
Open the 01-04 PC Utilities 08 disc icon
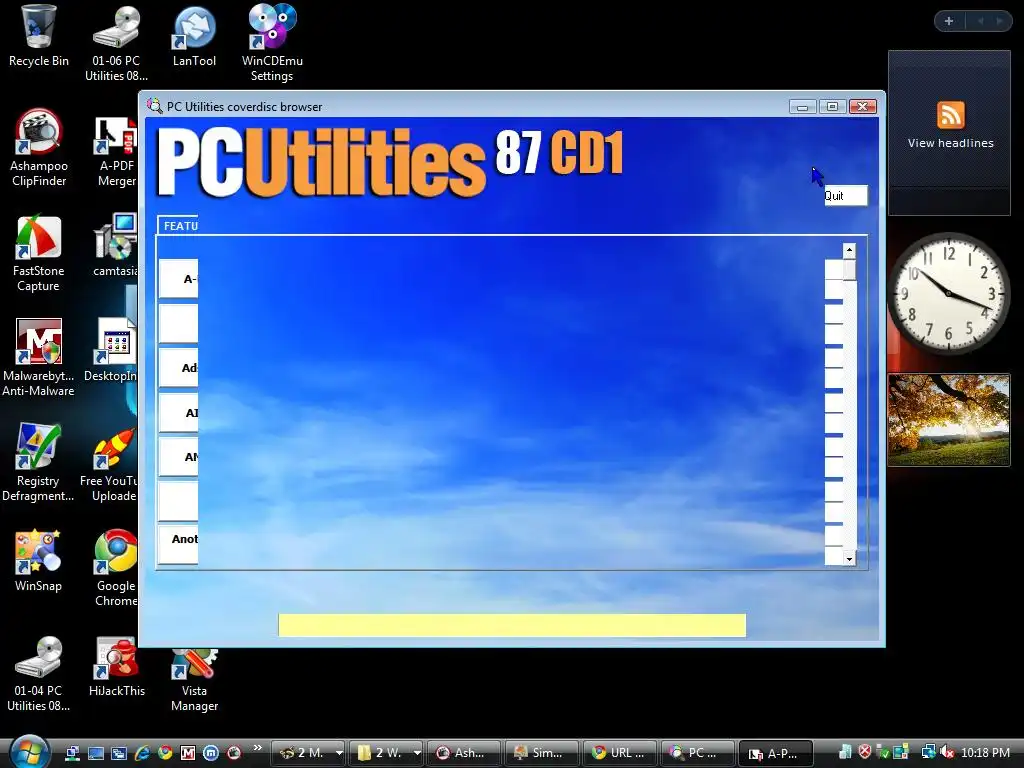click(x=38, y=673)
